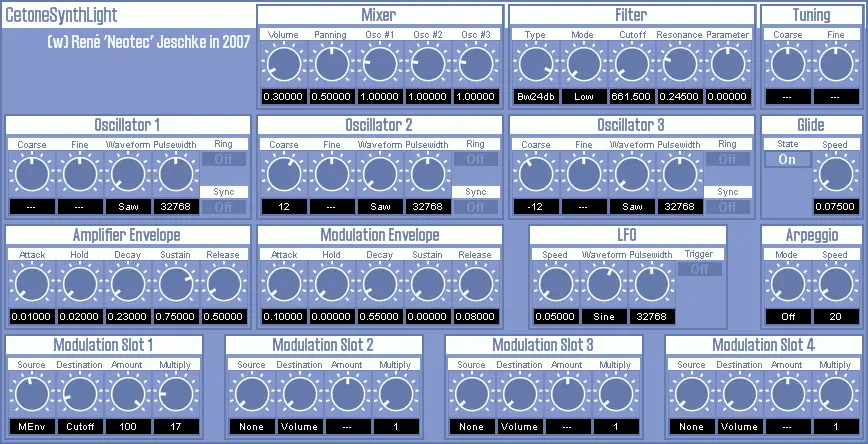Click the Modulation Slot 1 Destination knob
The image size is (868, 444).
tap(80, 395)
